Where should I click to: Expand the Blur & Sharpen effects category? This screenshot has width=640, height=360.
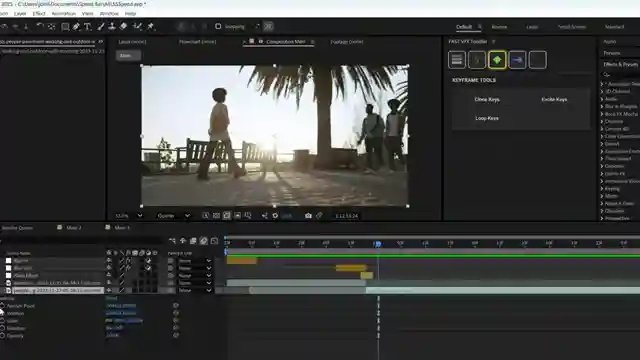[x=602, y=106]
